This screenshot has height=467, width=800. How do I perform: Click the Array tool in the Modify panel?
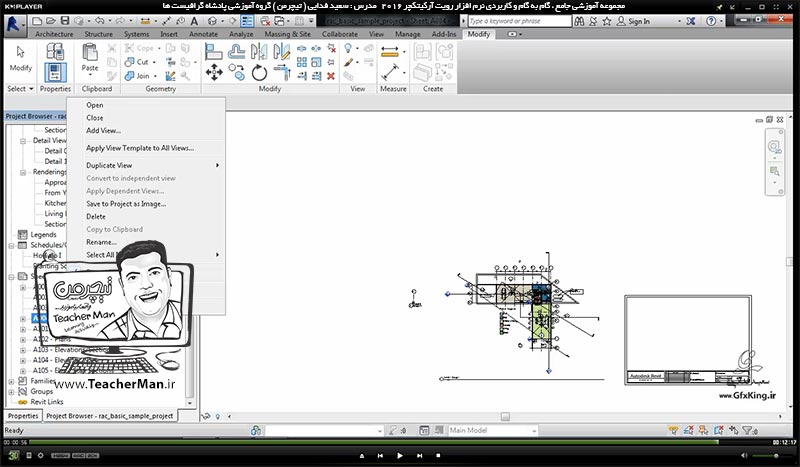[x=302, y=62]
